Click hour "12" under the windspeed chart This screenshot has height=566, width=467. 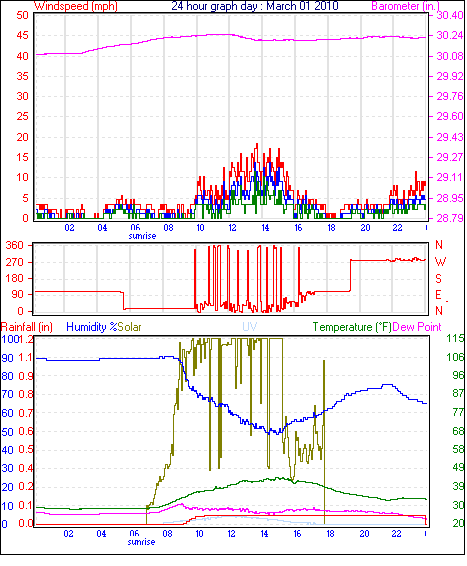coord(232,228)
